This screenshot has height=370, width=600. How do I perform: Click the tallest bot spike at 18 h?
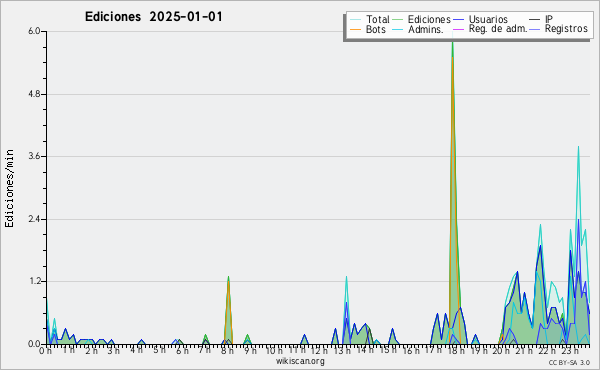pos(453,57)
